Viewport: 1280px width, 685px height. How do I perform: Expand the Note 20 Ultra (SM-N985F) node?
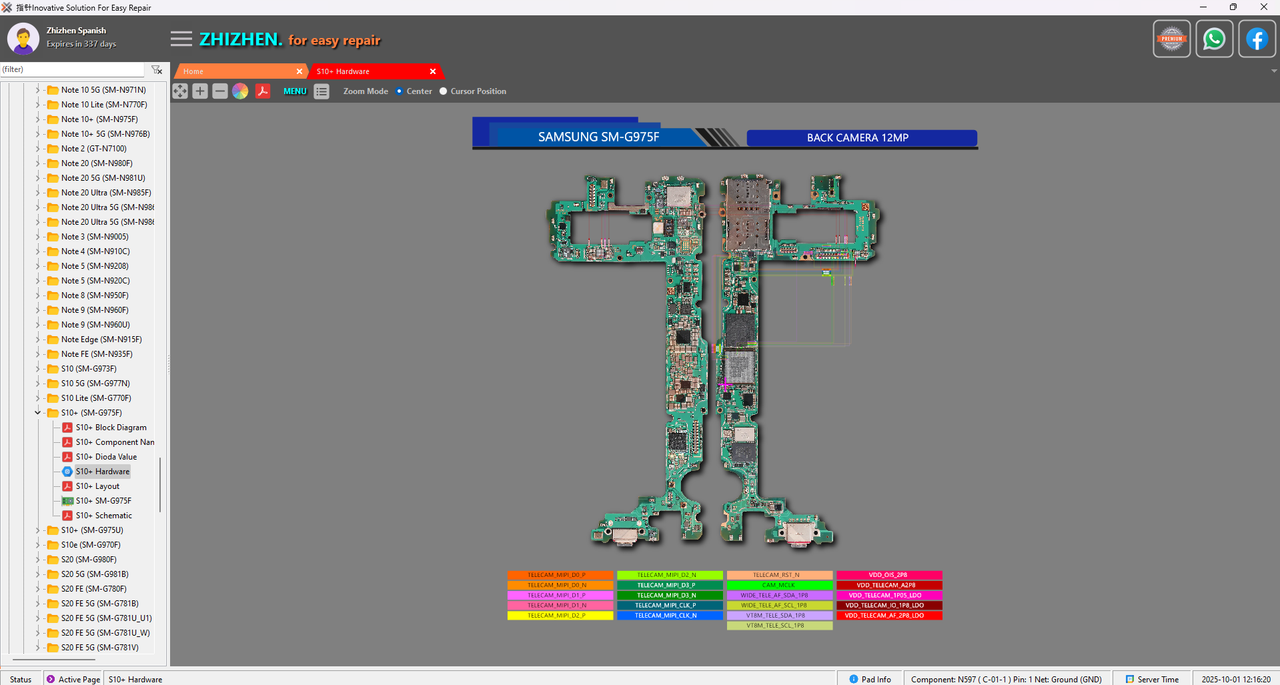[x=38, y=192]
